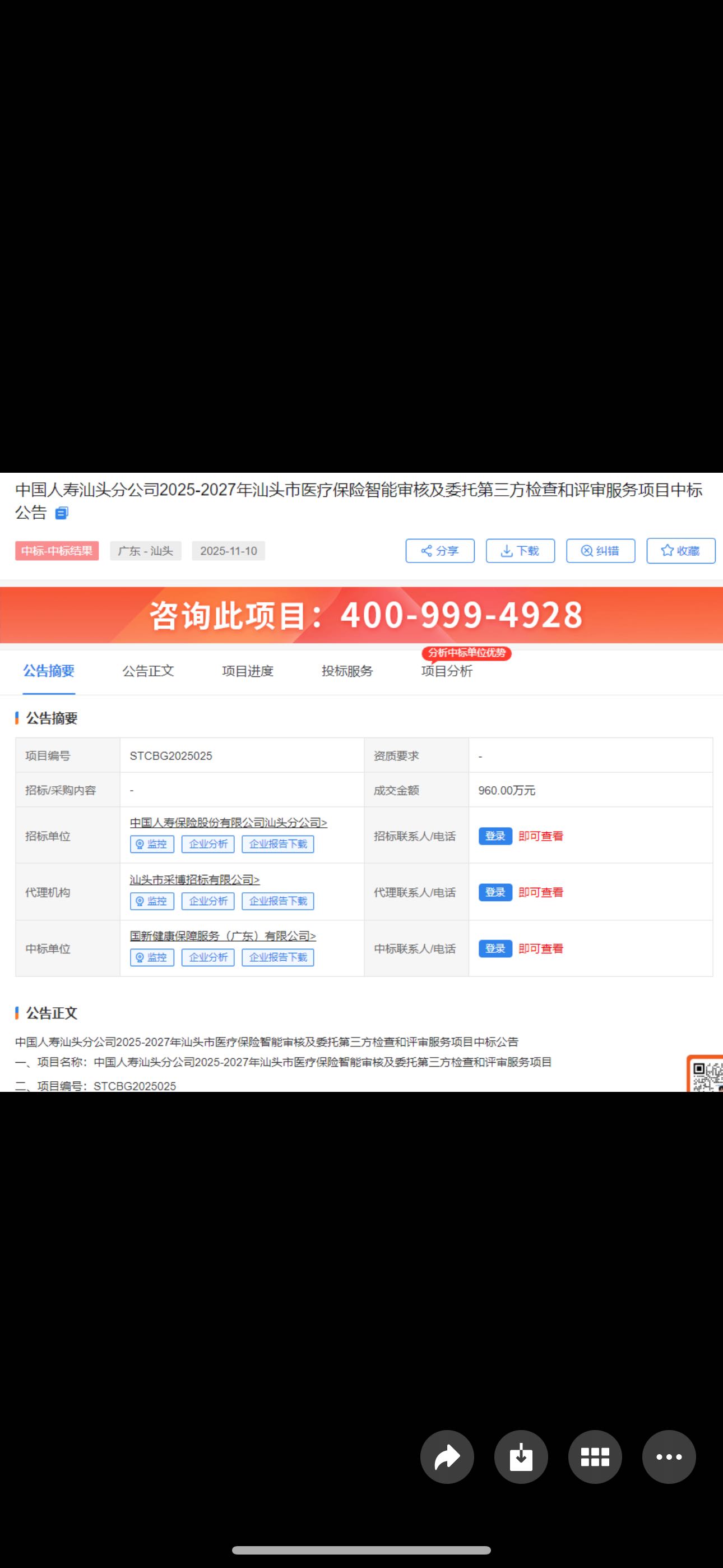Download the announcement with 下载 button
723x1568 pixels.
click(520, 551)
